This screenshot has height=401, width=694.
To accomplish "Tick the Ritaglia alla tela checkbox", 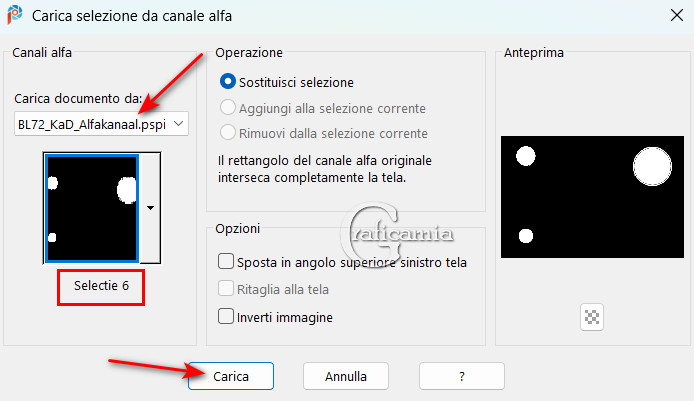I will pyautogui.click(x=226, y=290).
